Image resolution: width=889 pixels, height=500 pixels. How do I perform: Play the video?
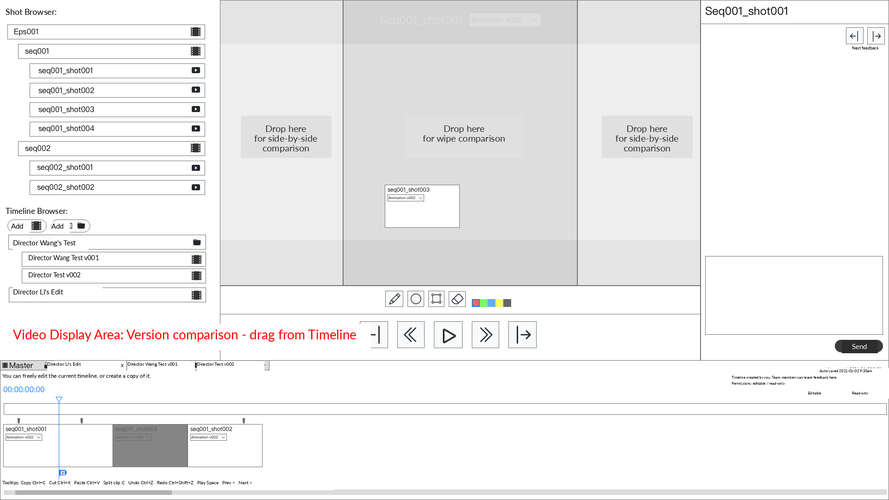pyautogui.click(x=448, y=335)
